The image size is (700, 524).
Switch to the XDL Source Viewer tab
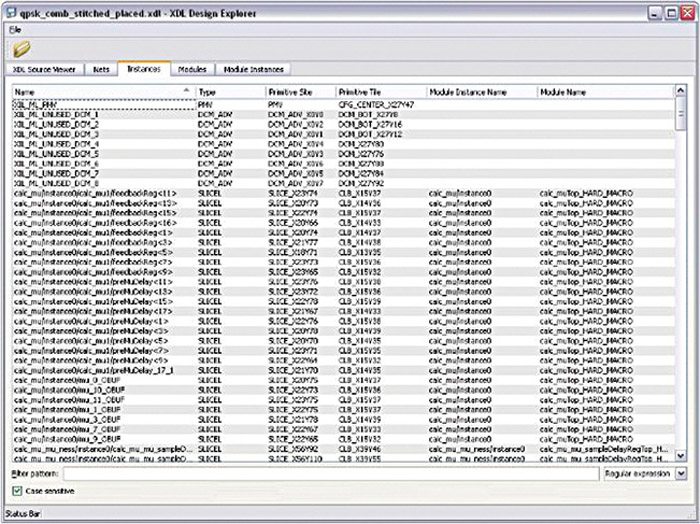[x=45, y=70]
